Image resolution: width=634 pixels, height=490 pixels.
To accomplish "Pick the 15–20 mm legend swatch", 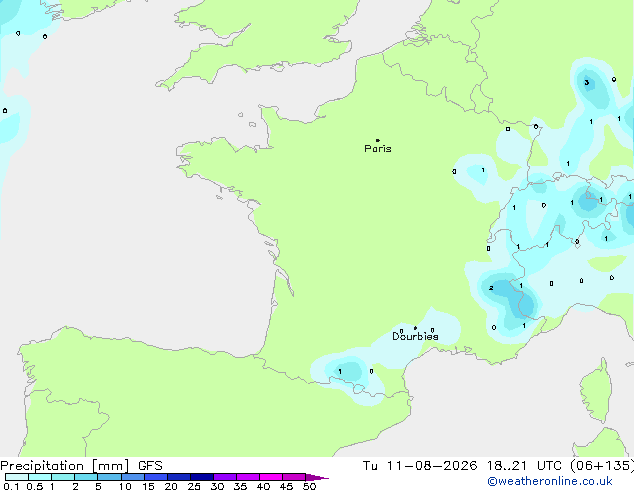I will [156, 477].
